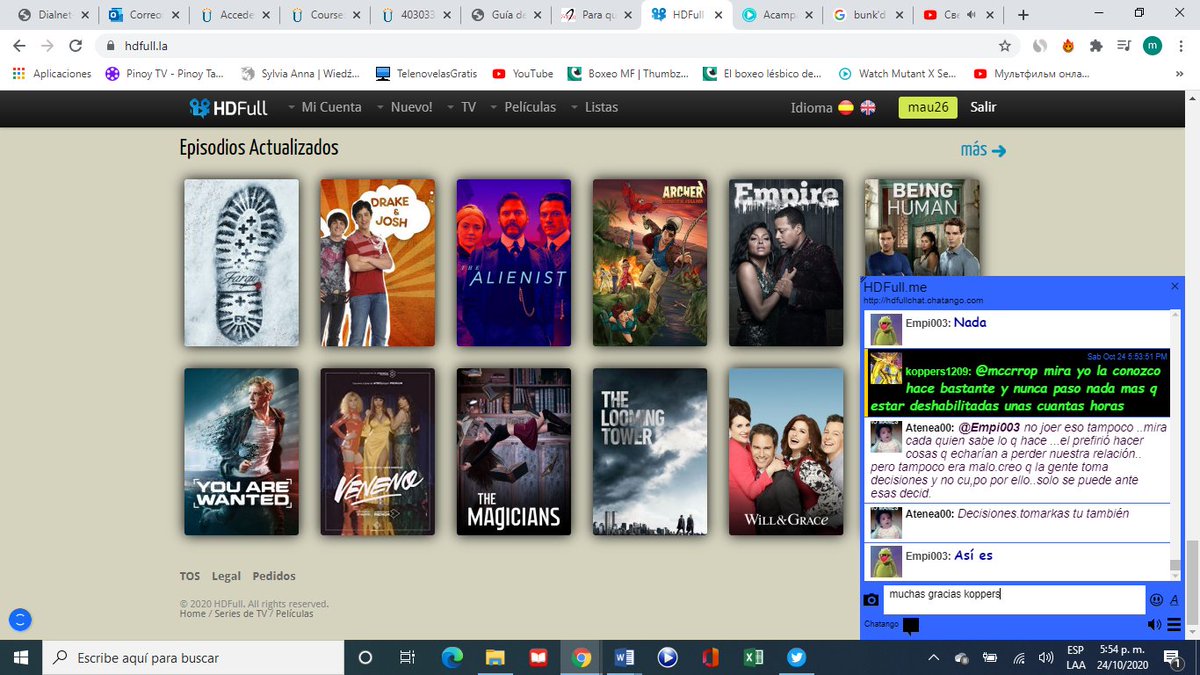Open the You Are Wanted poster

pyautogui.click(x=241, y=452)
